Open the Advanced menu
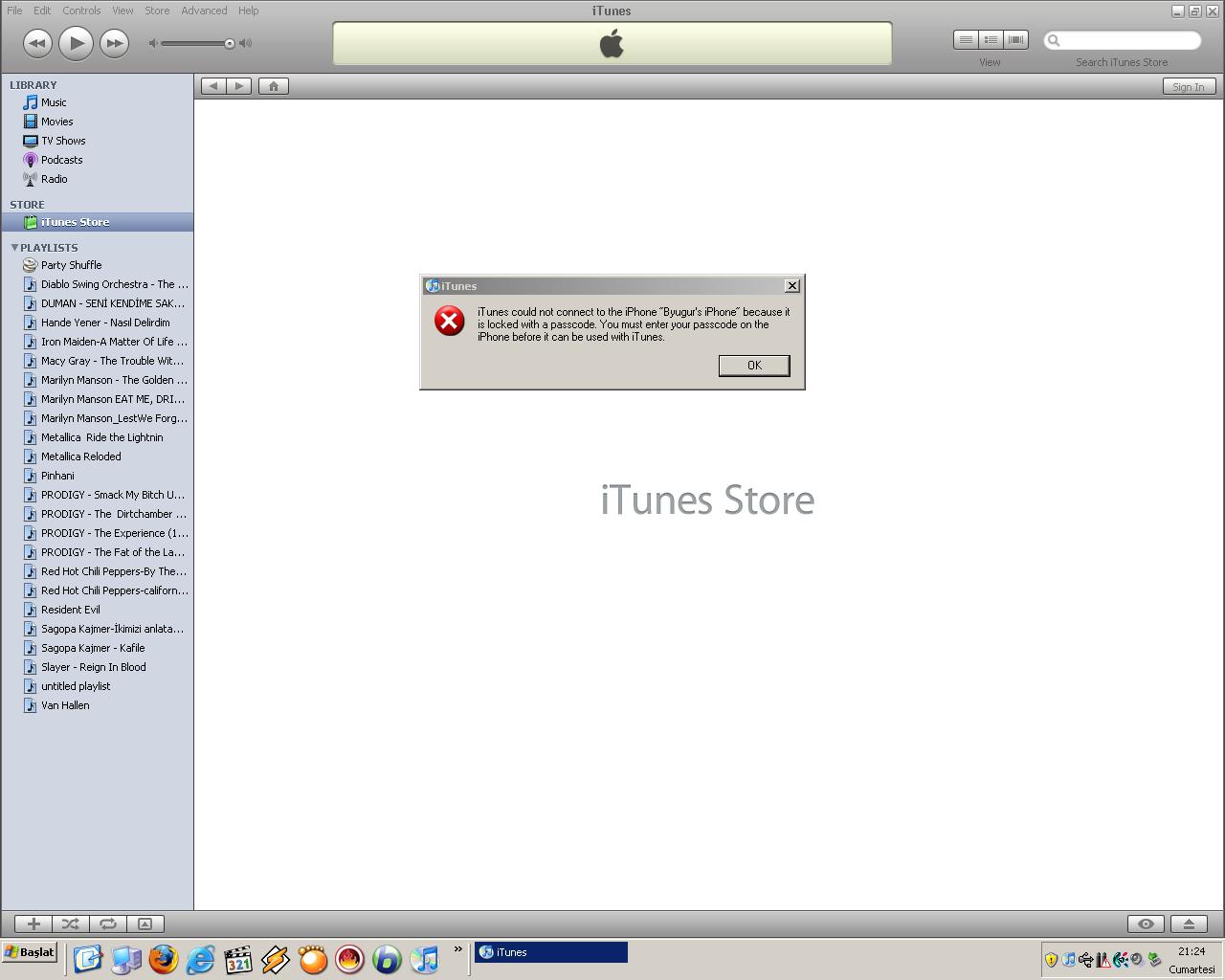 coord(204,11)
